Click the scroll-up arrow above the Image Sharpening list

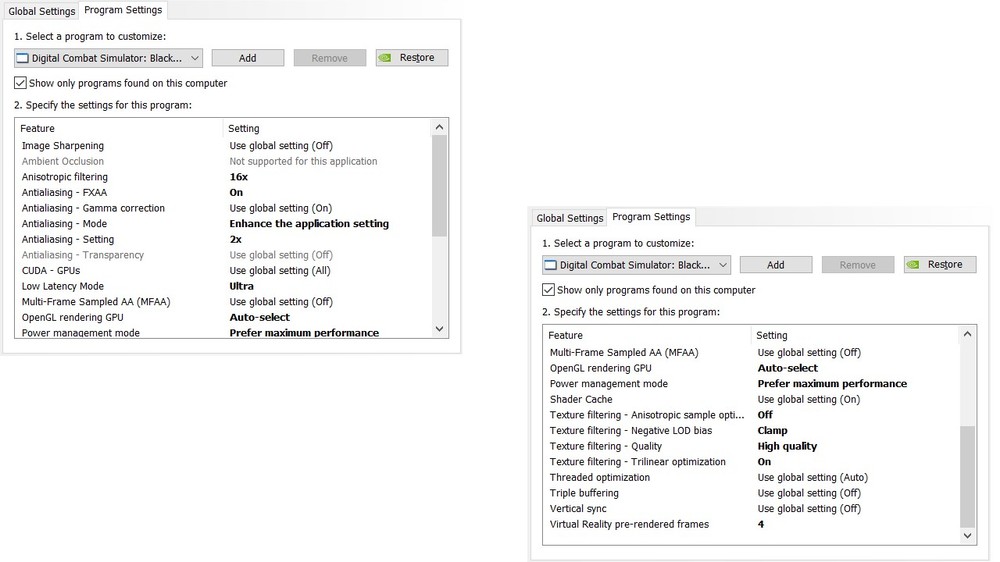440,128
